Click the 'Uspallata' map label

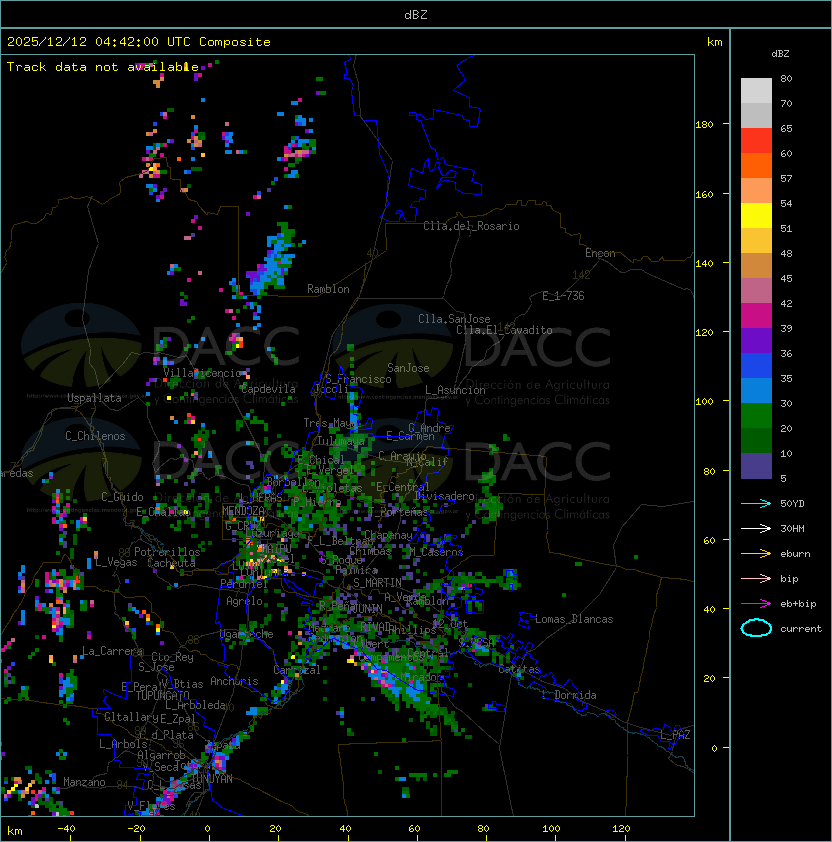94,398
